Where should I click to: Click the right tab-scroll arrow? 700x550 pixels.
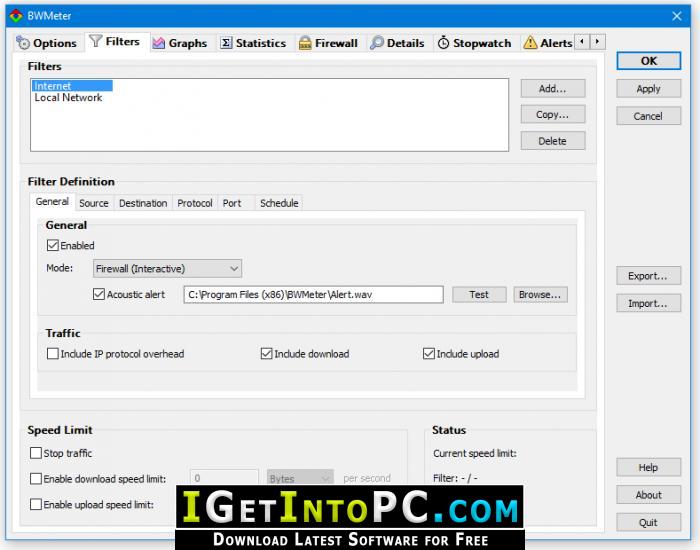pyautogui.click(x=597, y=42)
